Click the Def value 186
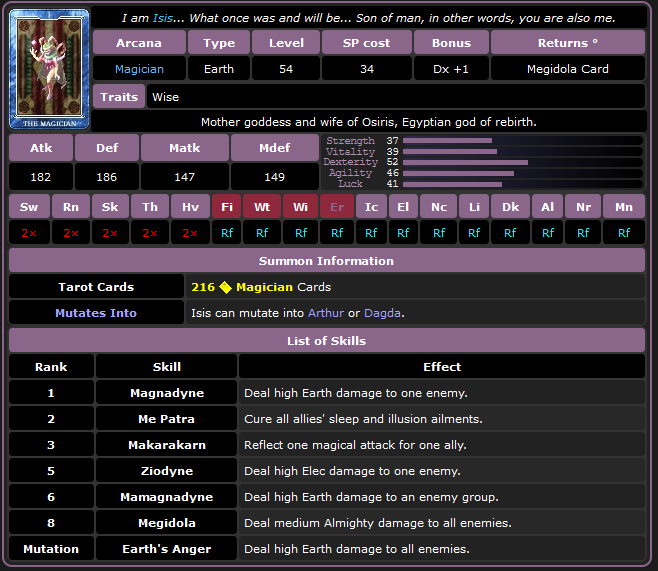 107,177
